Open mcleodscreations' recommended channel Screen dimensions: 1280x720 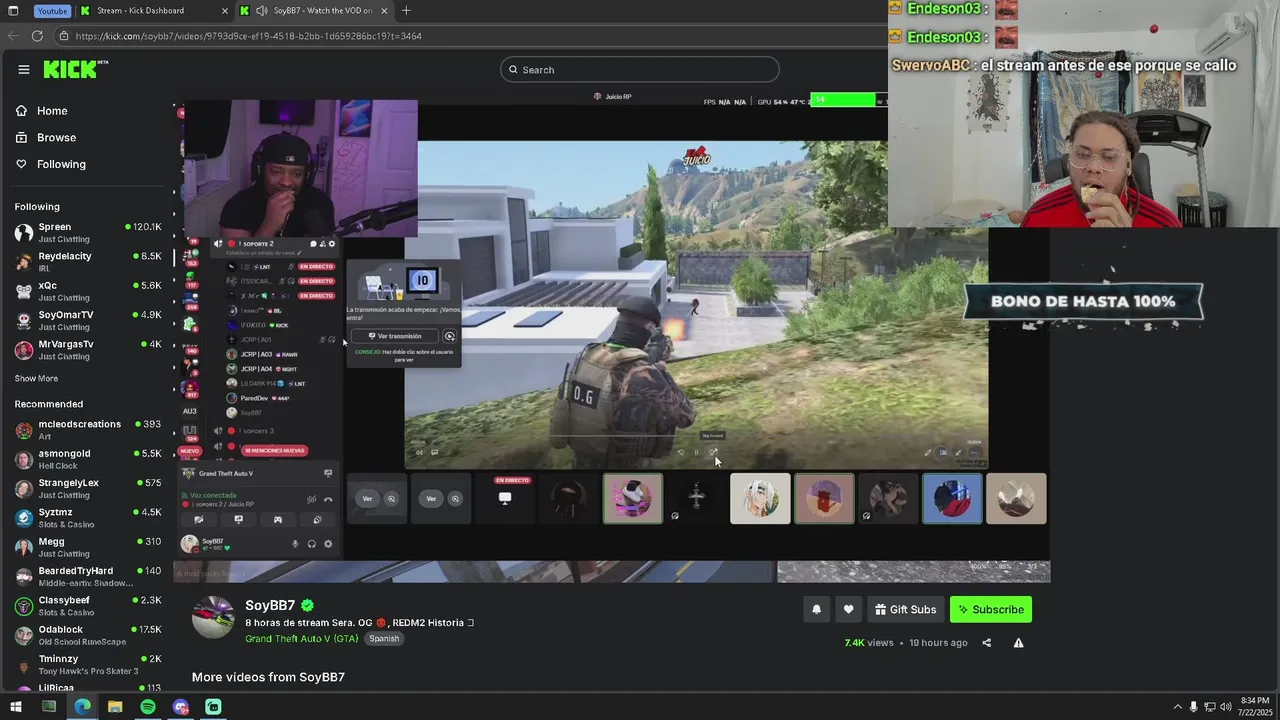coord(88,429)
